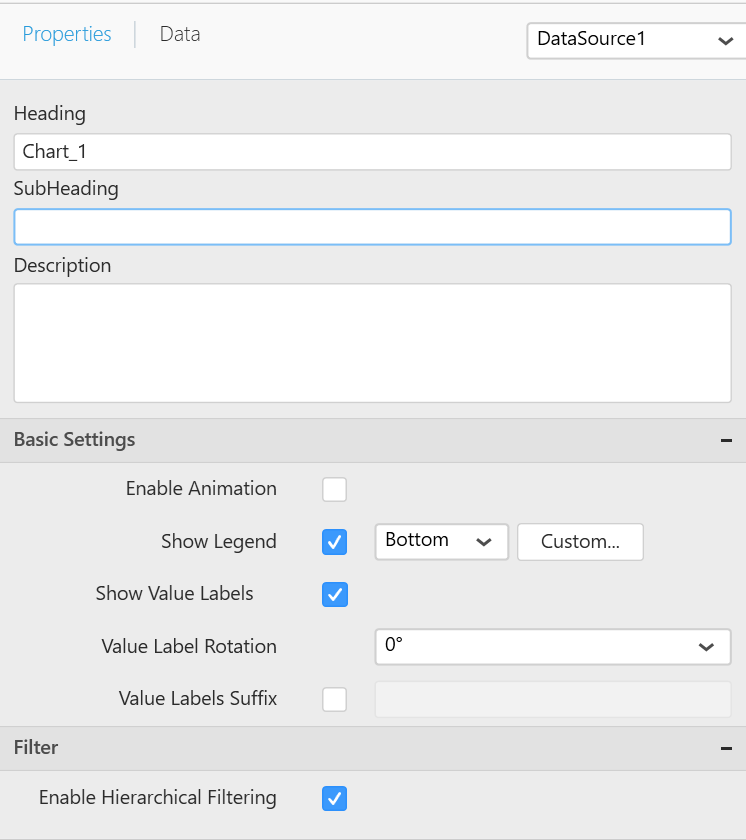Focus the SubHeading input field

click(x=372, y=227)
